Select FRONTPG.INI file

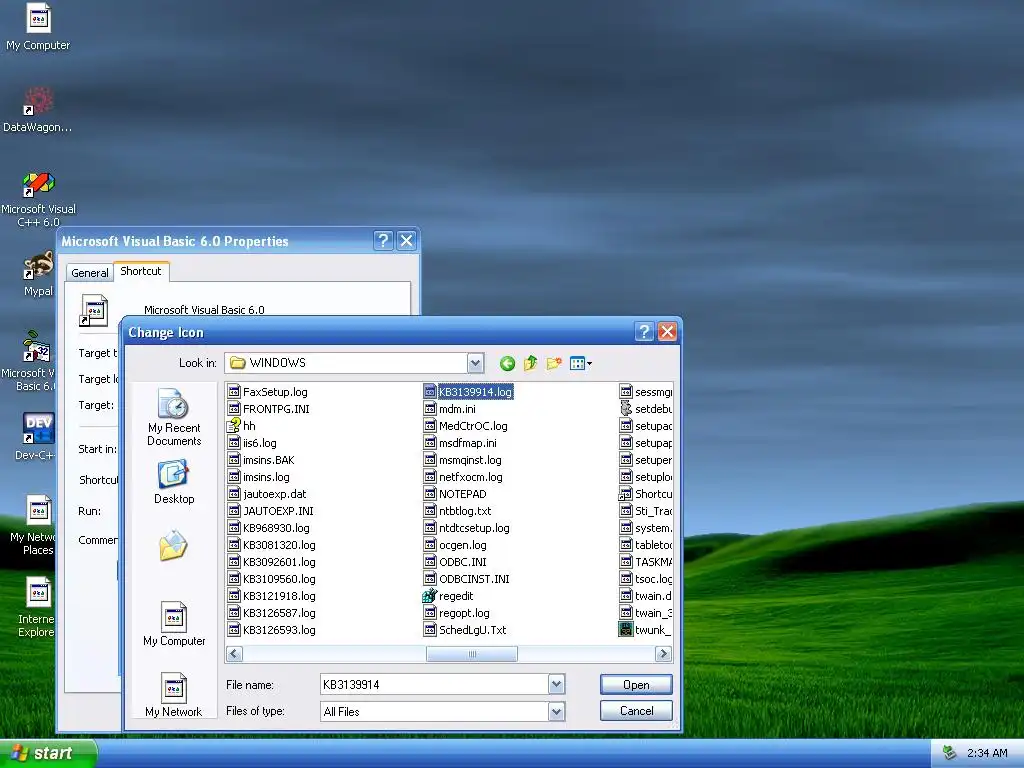pyautogui.click(x=268, y=409)
